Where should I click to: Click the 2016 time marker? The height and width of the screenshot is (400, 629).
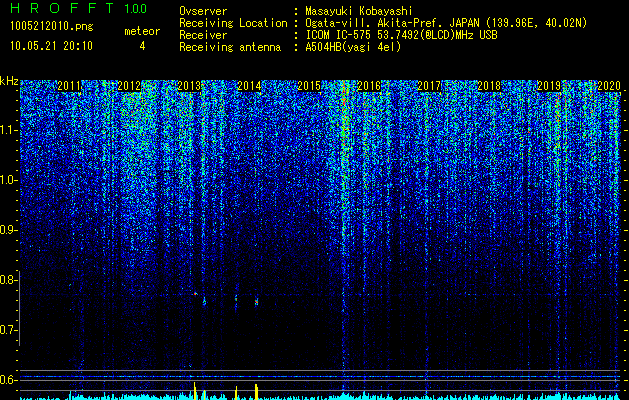pyautogui.click(x=369, y=86)
